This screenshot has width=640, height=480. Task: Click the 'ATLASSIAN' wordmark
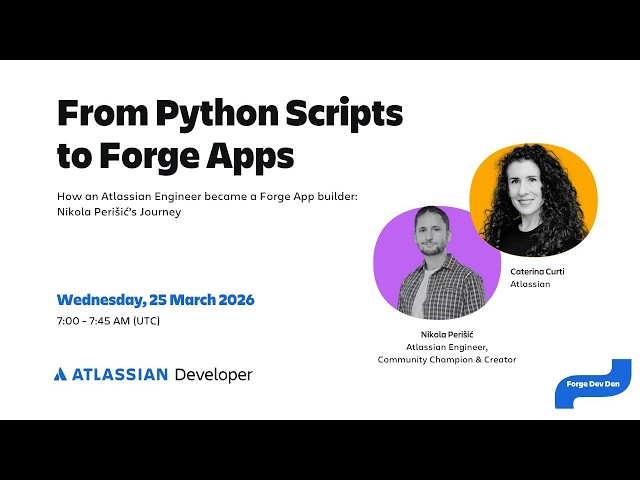[120, 374]
